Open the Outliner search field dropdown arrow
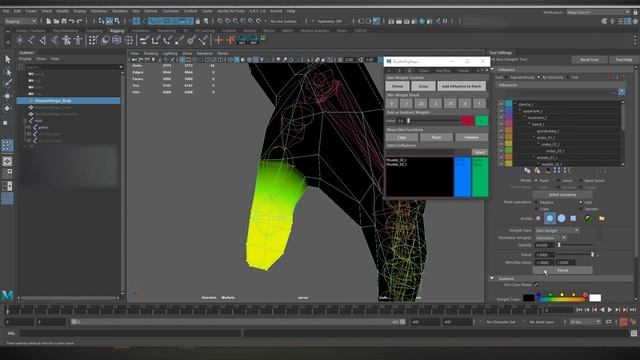This screenshot has width=640, height=360. (x=121, y=67)
